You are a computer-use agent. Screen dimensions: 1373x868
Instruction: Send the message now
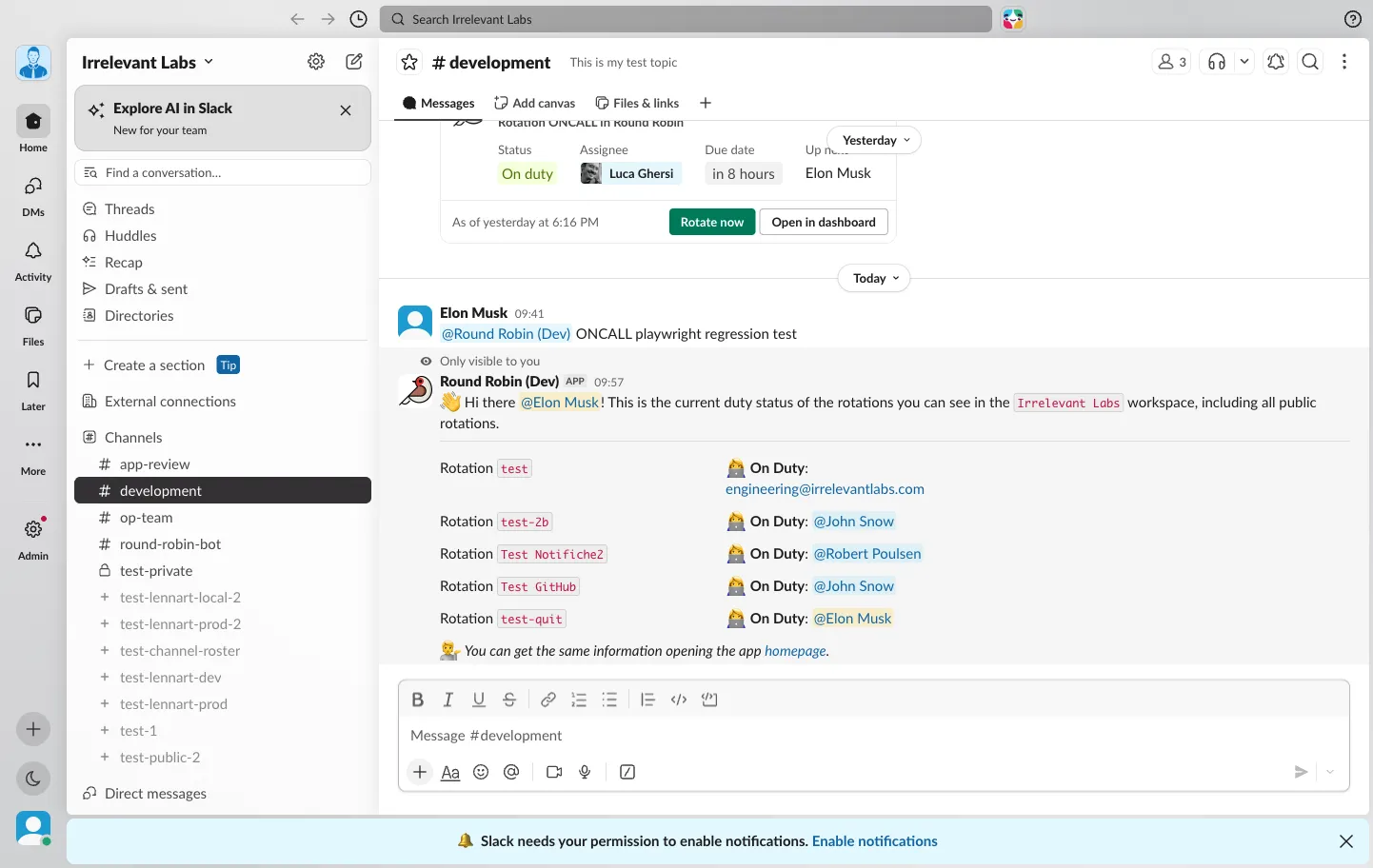pos(1301,772)
